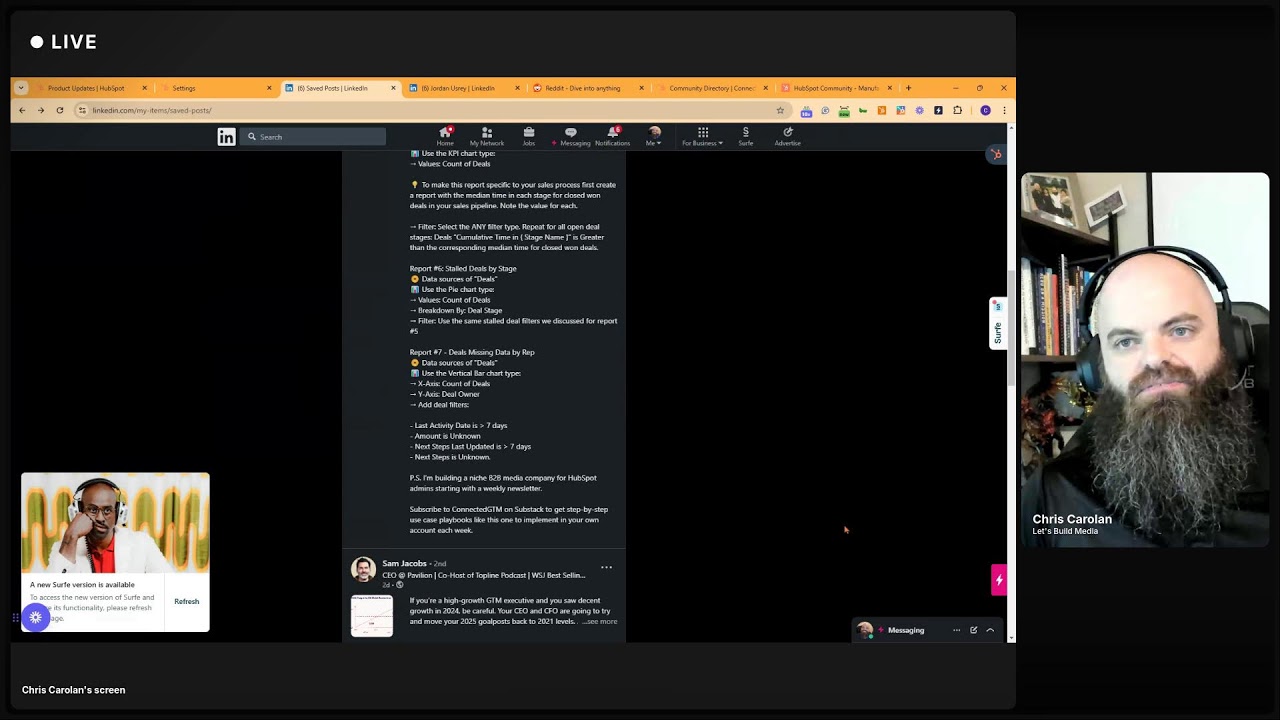Open the Jobs briefcase icon
Viewport: 1280px width, 720px height.
(x=529, y=136)
